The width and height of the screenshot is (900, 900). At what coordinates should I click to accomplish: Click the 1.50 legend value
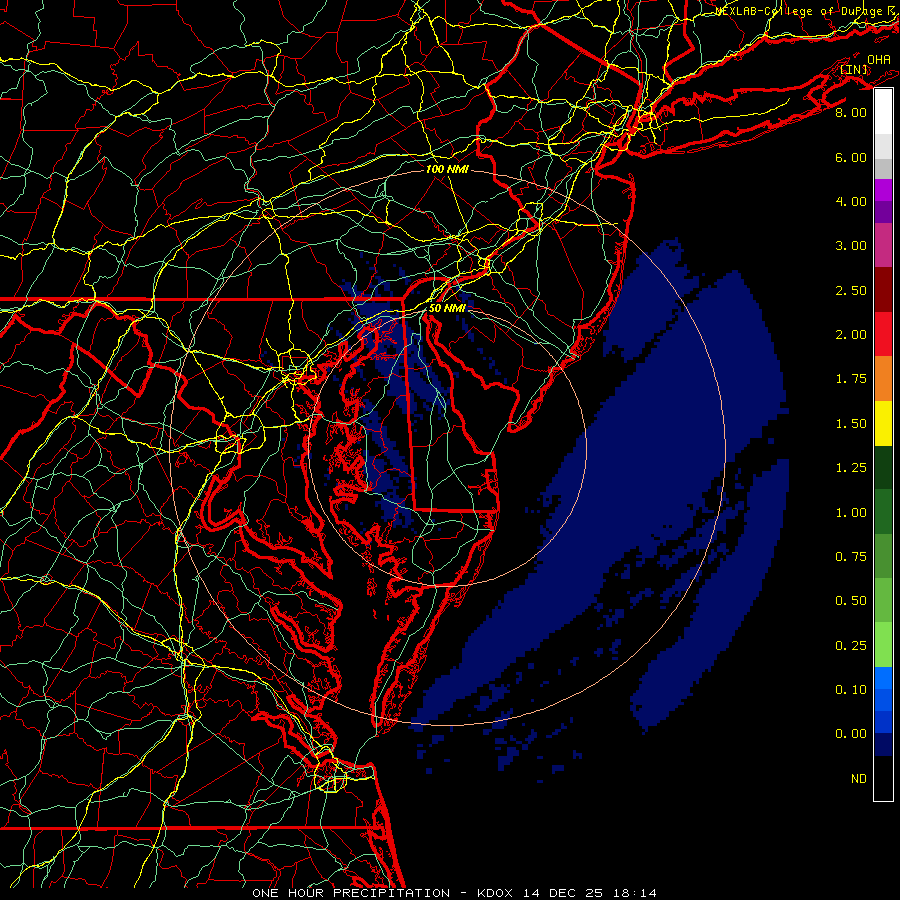851,424
